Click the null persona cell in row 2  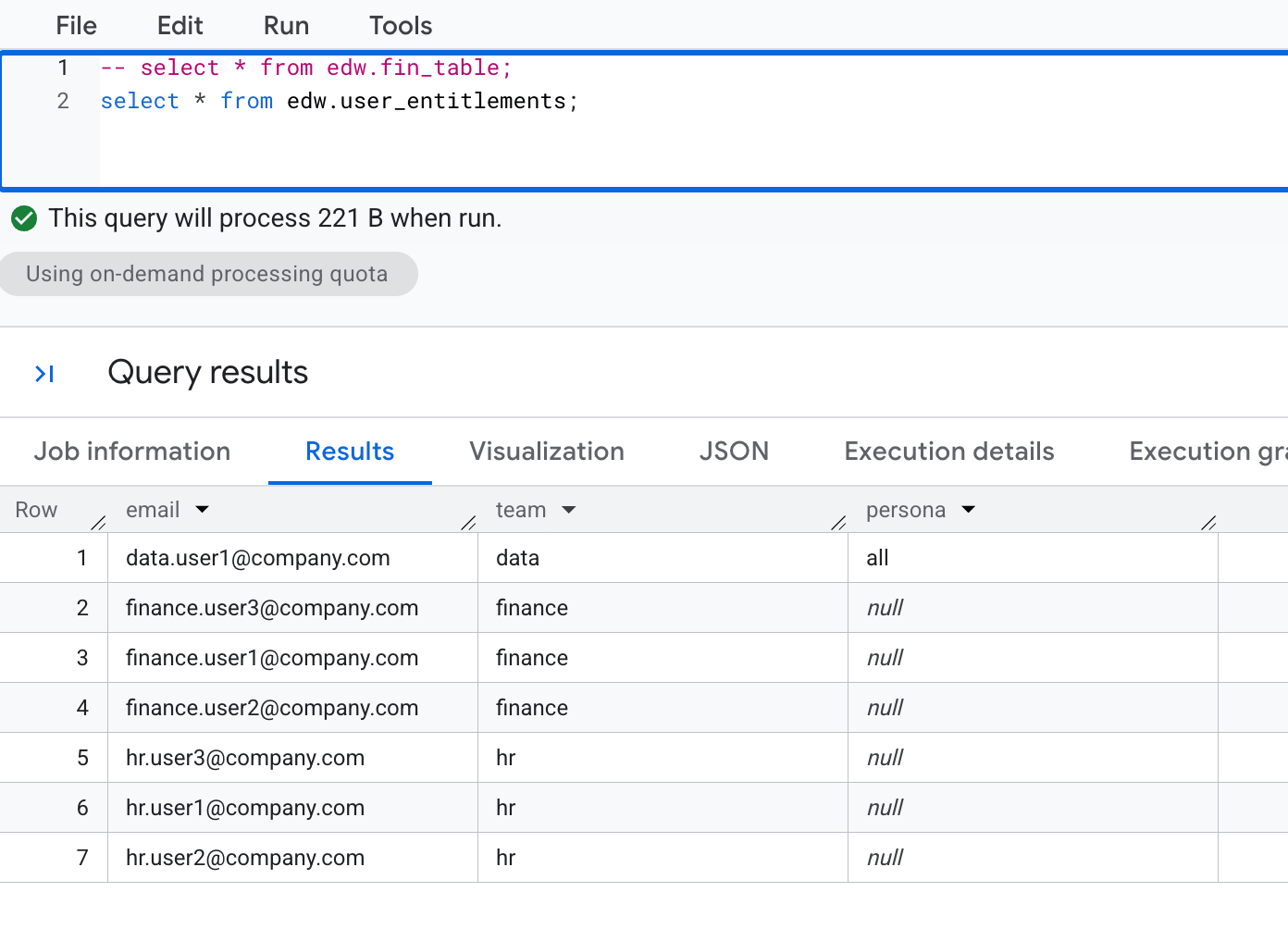point(1033,608)
